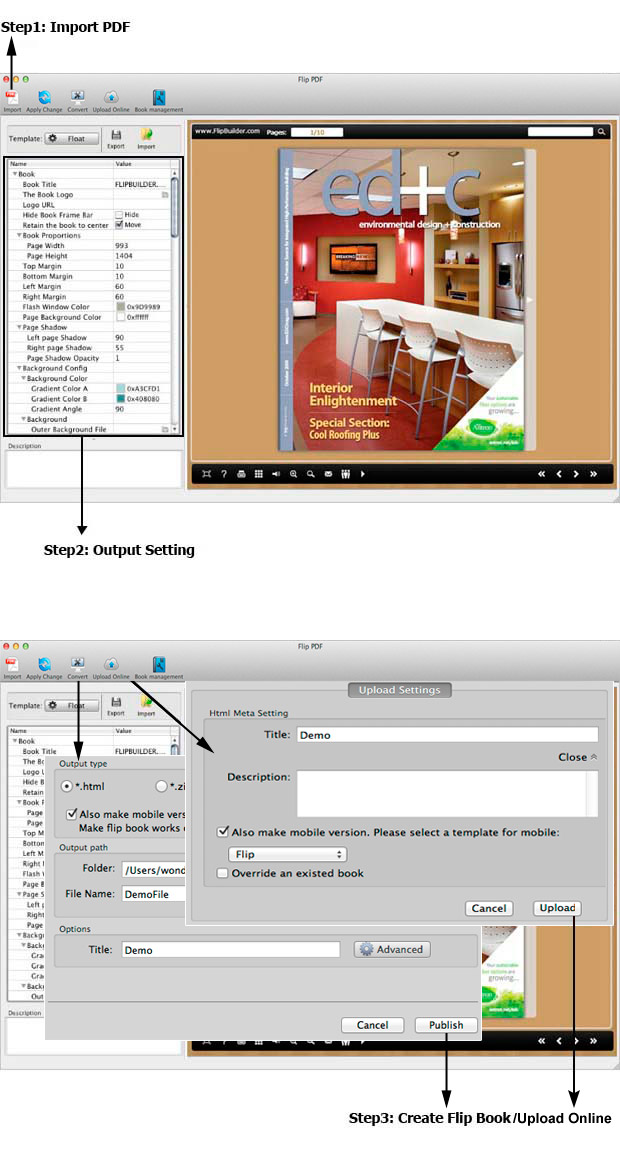Click the print icon in the viewer's bottom toolbar
620x1160 pixels.
[x=241, y=474]
